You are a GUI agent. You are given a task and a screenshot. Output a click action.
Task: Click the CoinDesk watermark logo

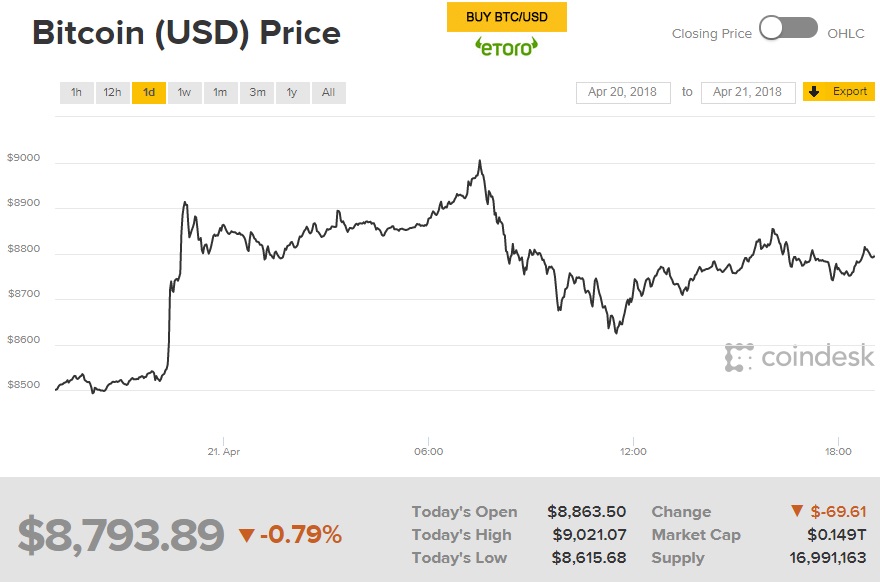coord(800,357)
